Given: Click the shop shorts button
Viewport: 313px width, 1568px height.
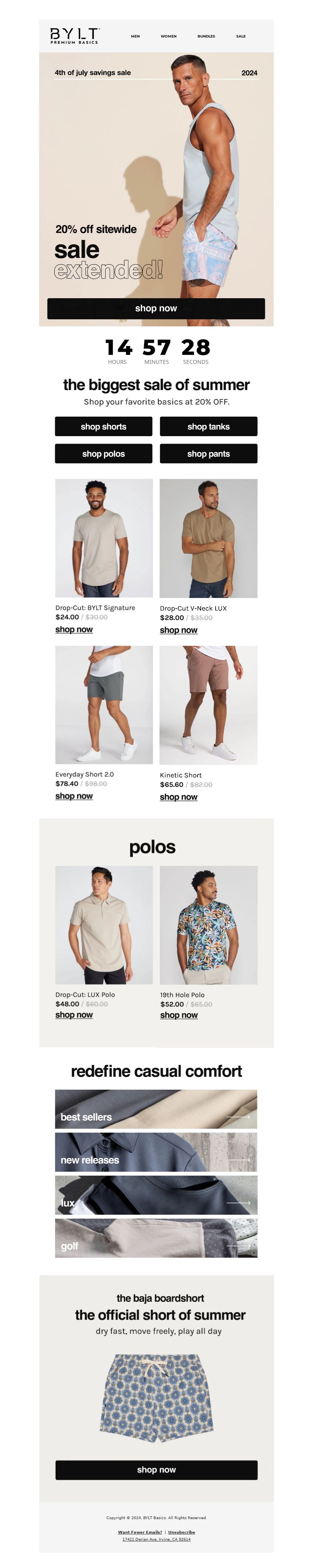Looking at the screenshot, I should 104,426.
